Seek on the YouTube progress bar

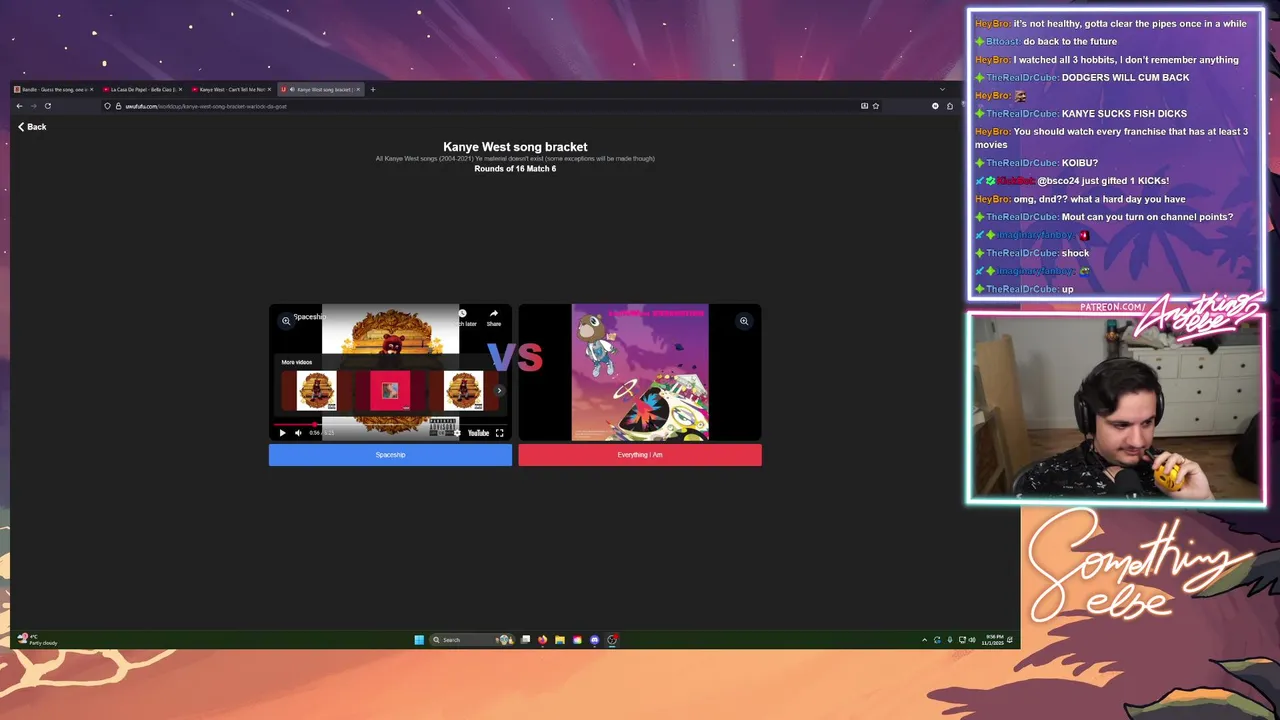[390, 424]
